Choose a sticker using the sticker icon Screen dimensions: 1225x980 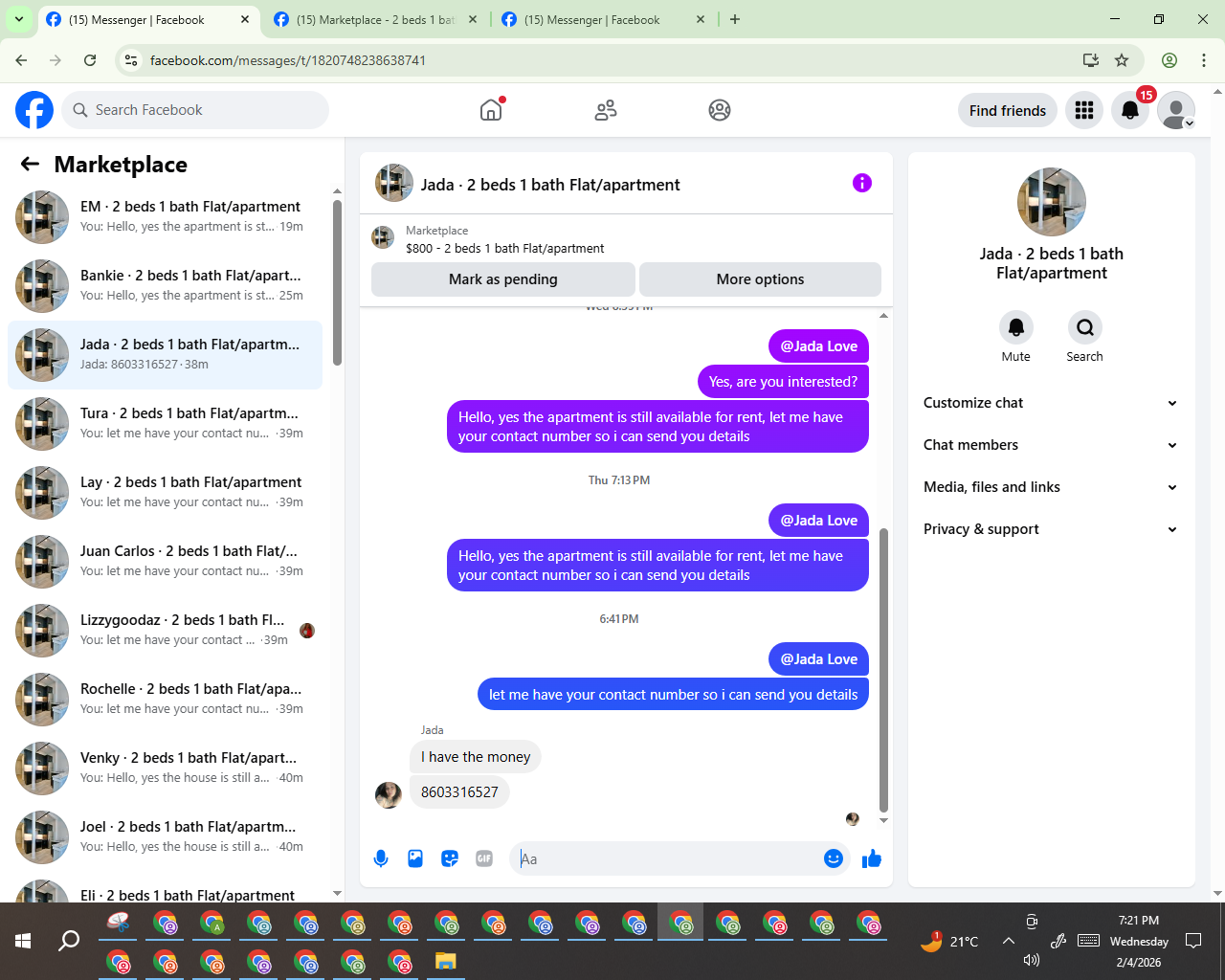click(x=450, y=858)
